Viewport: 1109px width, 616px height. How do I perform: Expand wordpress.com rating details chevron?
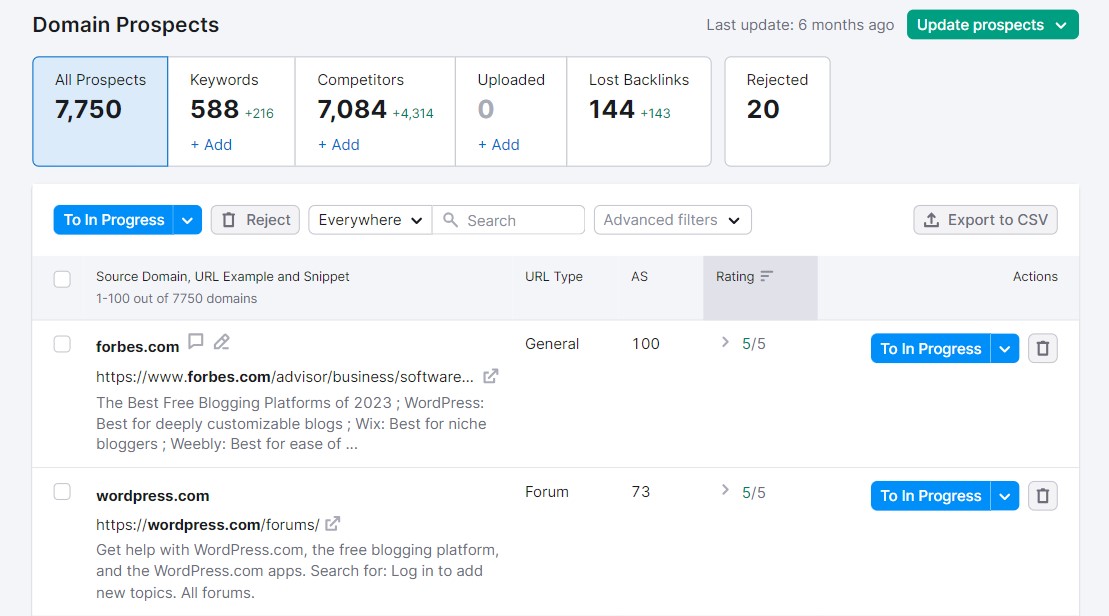(x=725, y=490)
